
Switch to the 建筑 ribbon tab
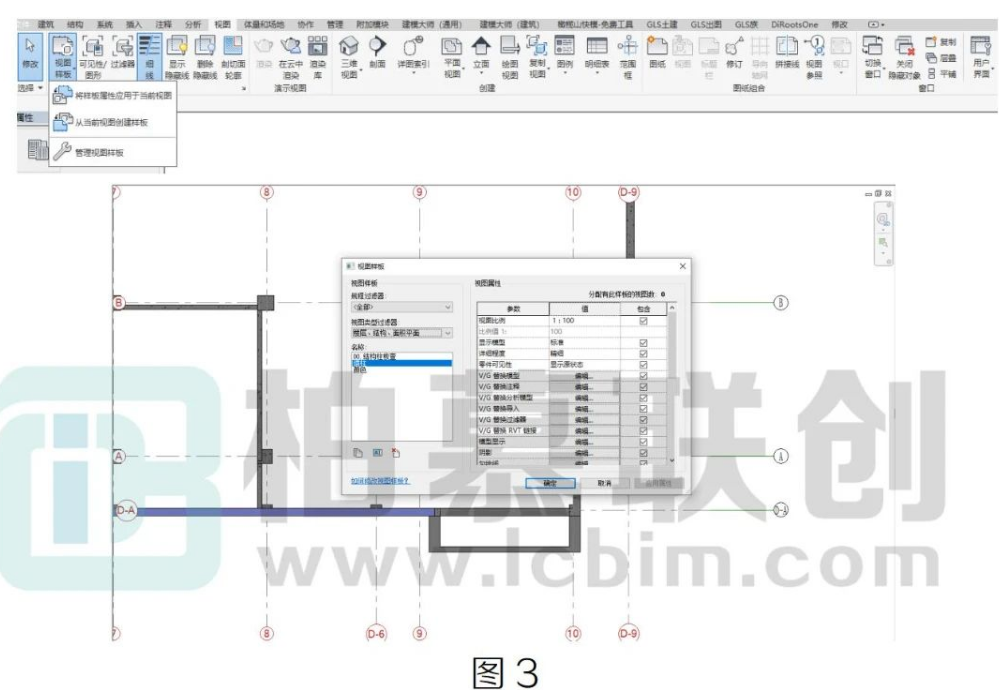pyautogui.click(x=46, y=24)
